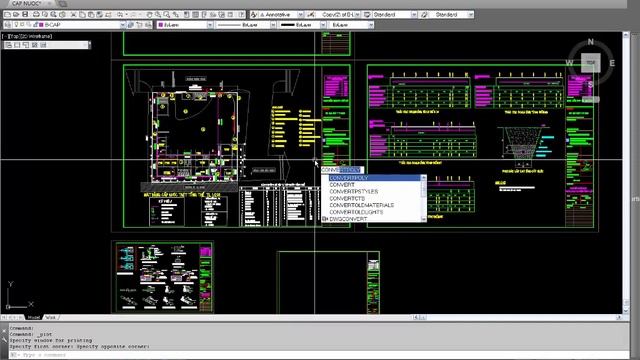Click the Help question mark icon
Screen dimensions: 640x360
tap(242, 14)
